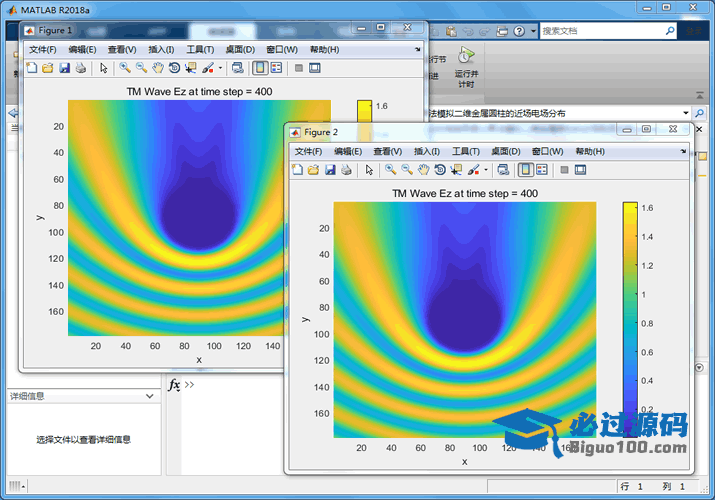
Task: Click paste icon in MATLAB quick access toolbar
Action: (451, 31)
